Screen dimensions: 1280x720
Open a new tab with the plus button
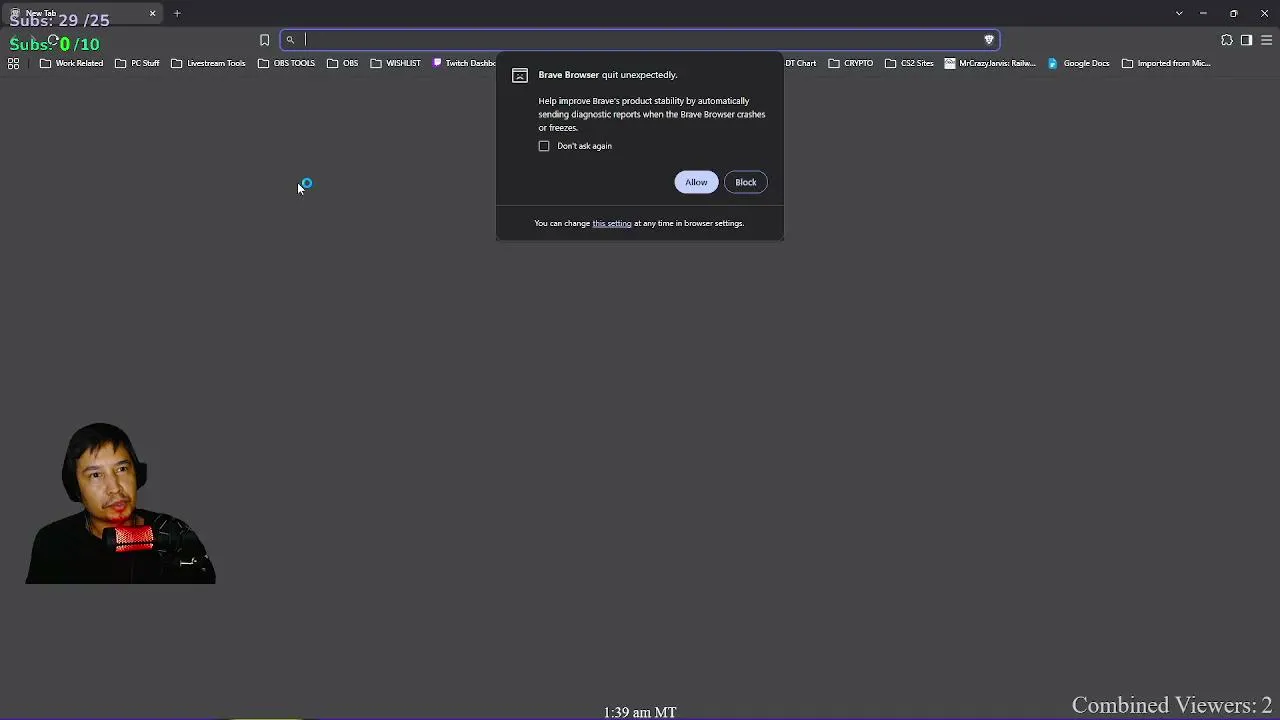(x=177, y=13)
